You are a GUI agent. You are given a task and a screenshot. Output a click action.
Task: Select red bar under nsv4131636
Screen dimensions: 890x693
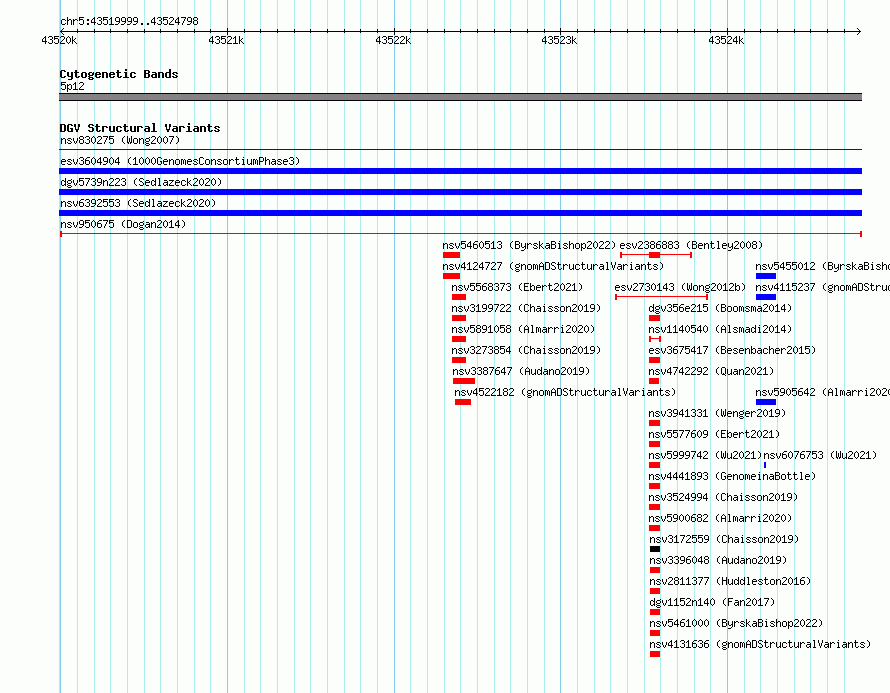tap(655, 654)
